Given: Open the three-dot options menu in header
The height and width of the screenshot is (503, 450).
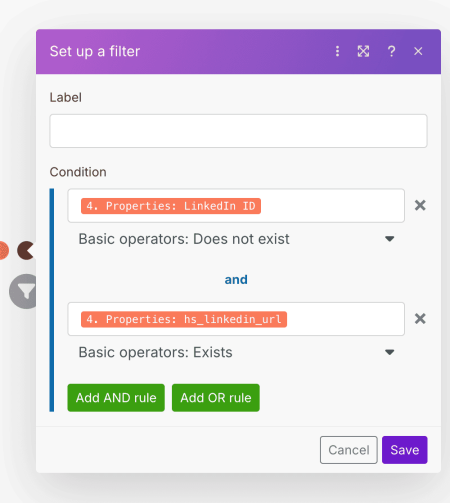Looking at the screenshot, I should click(337, 51).
